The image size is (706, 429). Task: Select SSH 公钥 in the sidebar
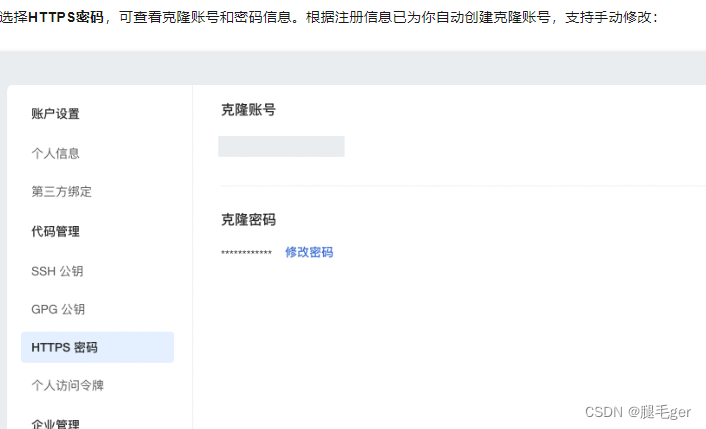pos(57,271)
